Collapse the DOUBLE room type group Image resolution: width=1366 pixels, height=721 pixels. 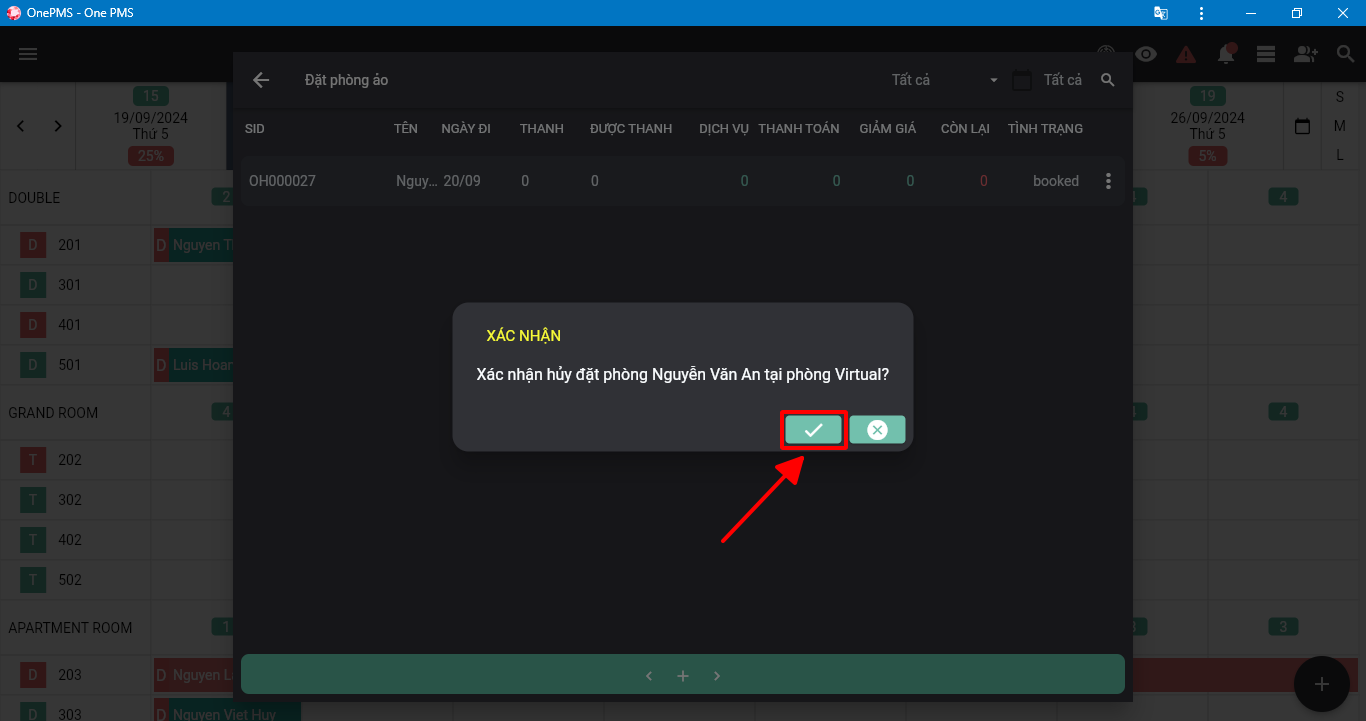pos(34,198)
